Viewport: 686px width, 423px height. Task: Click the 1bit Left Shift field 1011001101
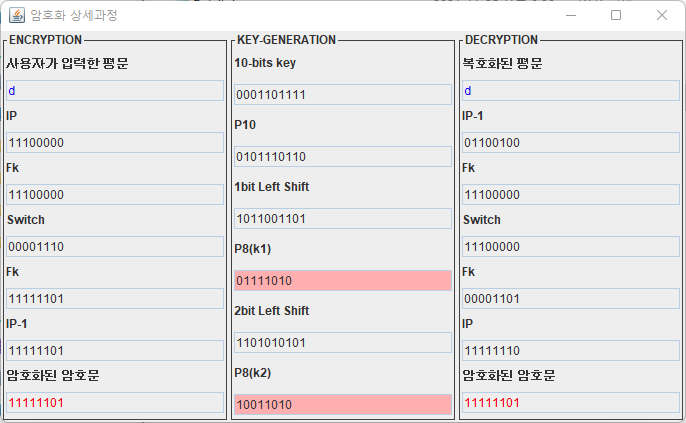click(343, 219)
